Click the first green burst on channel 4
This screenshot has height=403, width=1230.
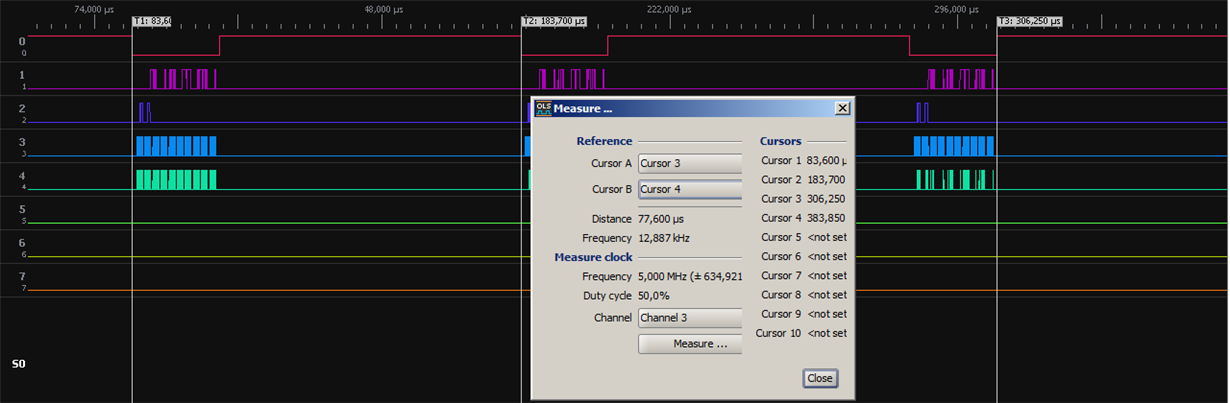point(176,180)
